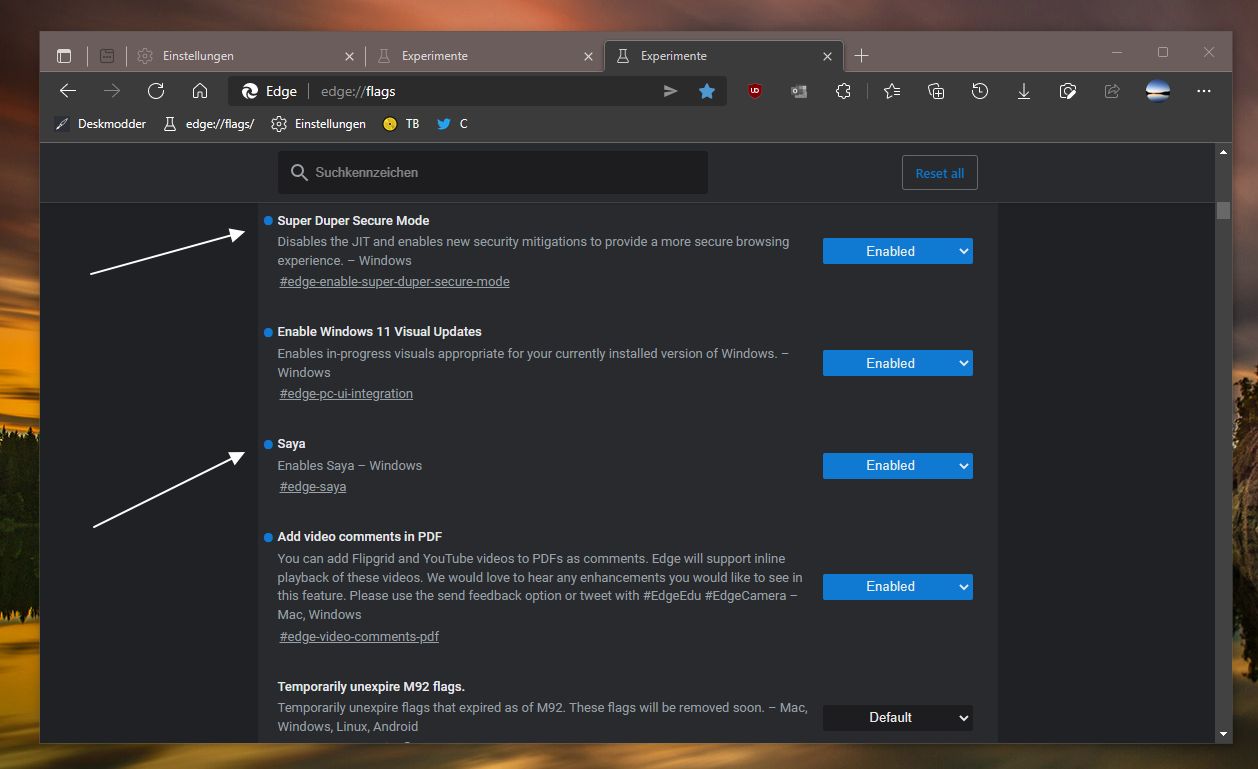Screen dimensions: 1258x769
Task: Open #edge-pc-ui-integration anchor link
Action: (x=346, y=394)
